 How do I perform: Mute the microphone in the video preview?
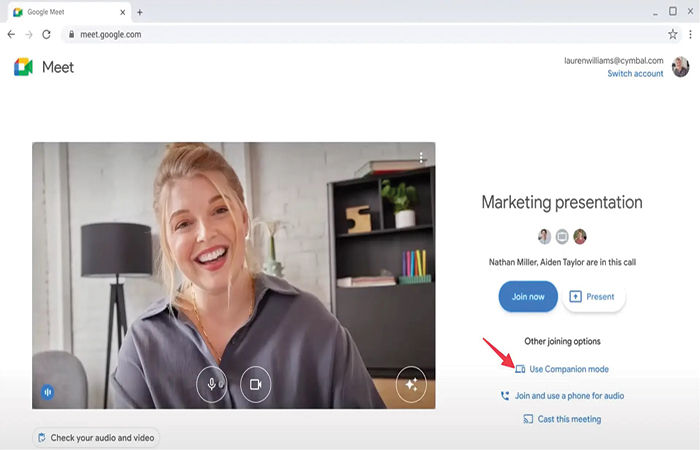212,384
